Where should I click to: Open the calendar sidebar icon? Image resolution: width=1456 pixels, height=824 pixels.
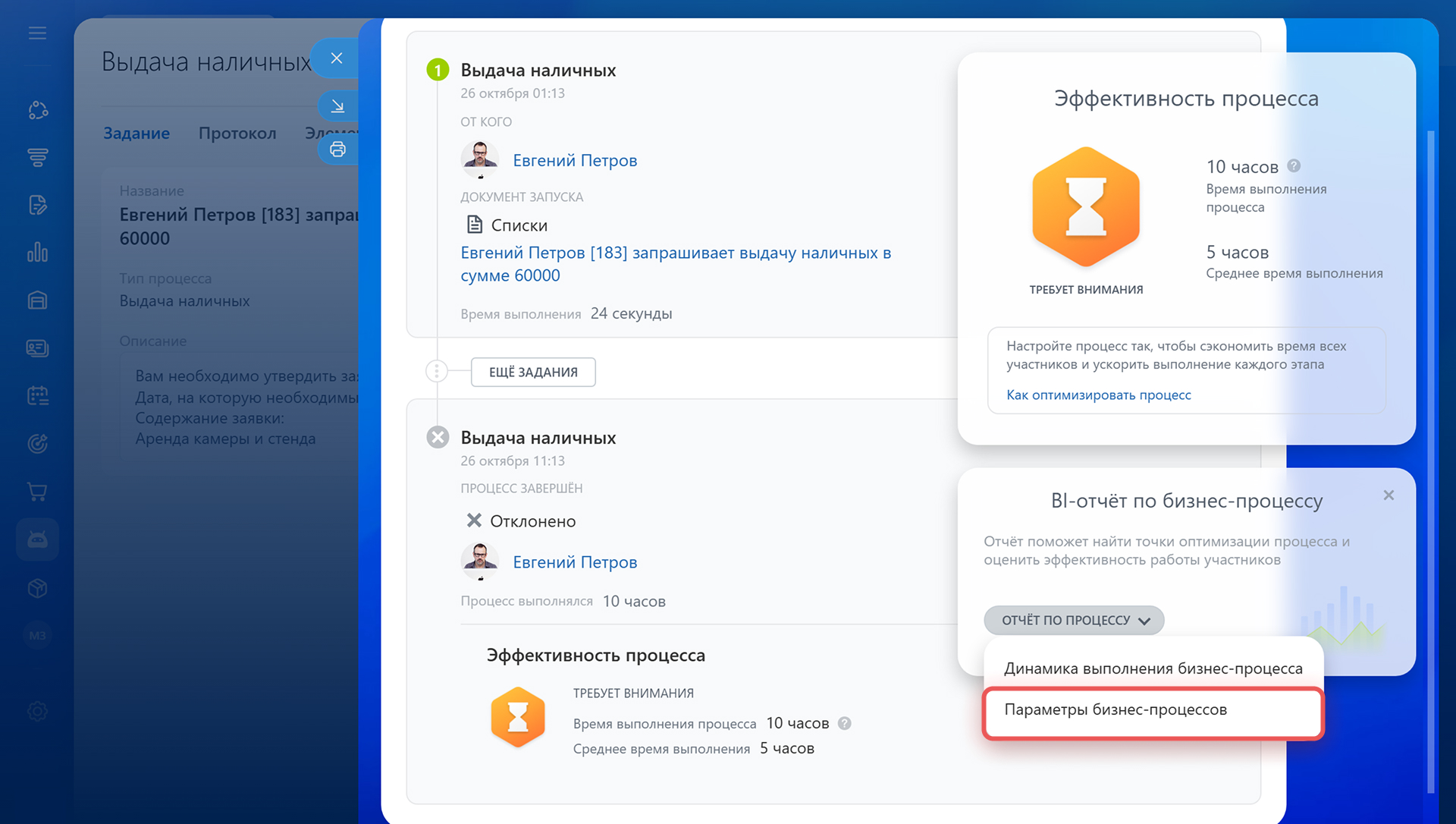(37, 395)
